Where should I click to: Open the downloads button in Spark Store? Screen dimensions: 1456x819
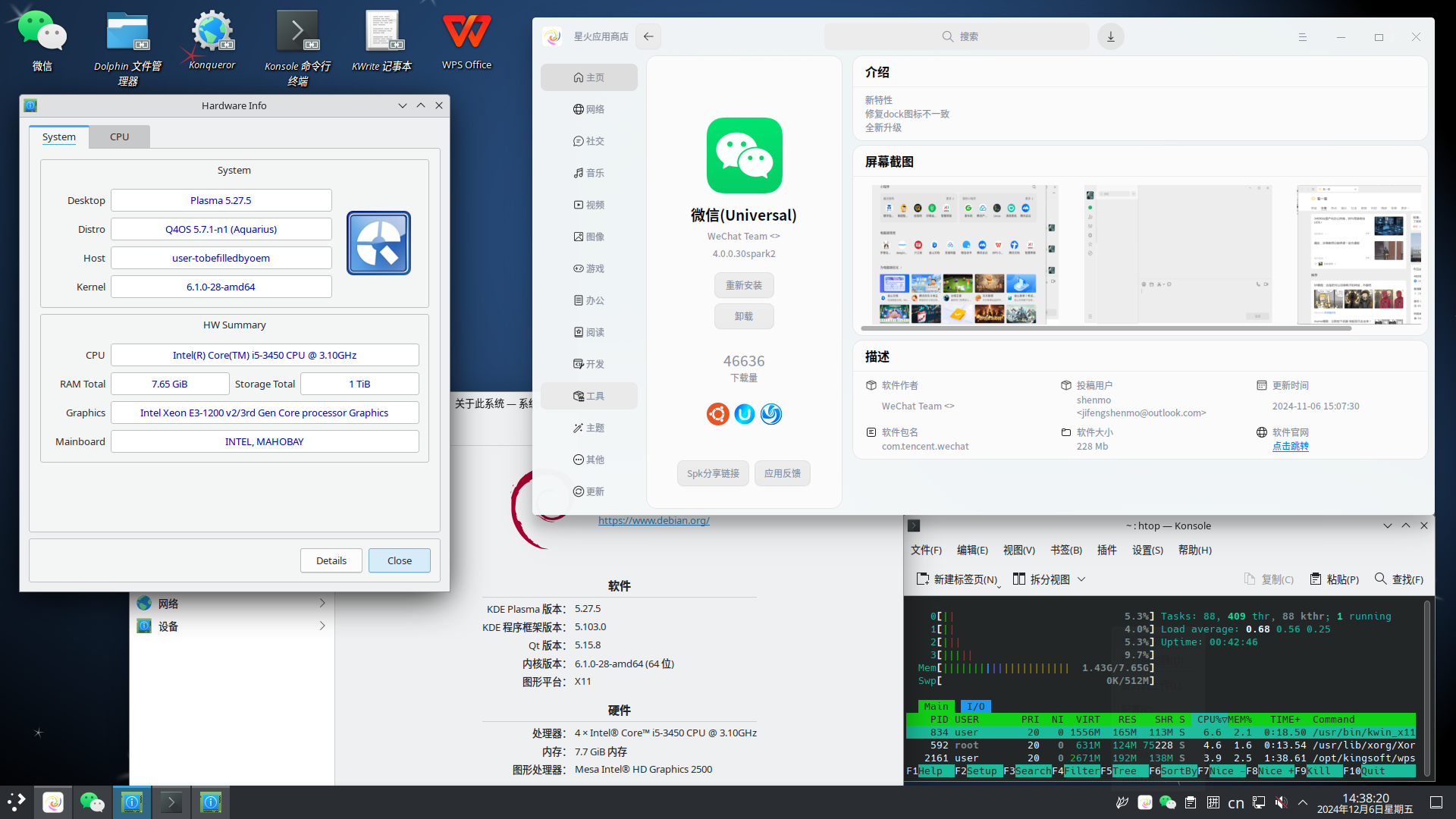(x=1111, y=36)
